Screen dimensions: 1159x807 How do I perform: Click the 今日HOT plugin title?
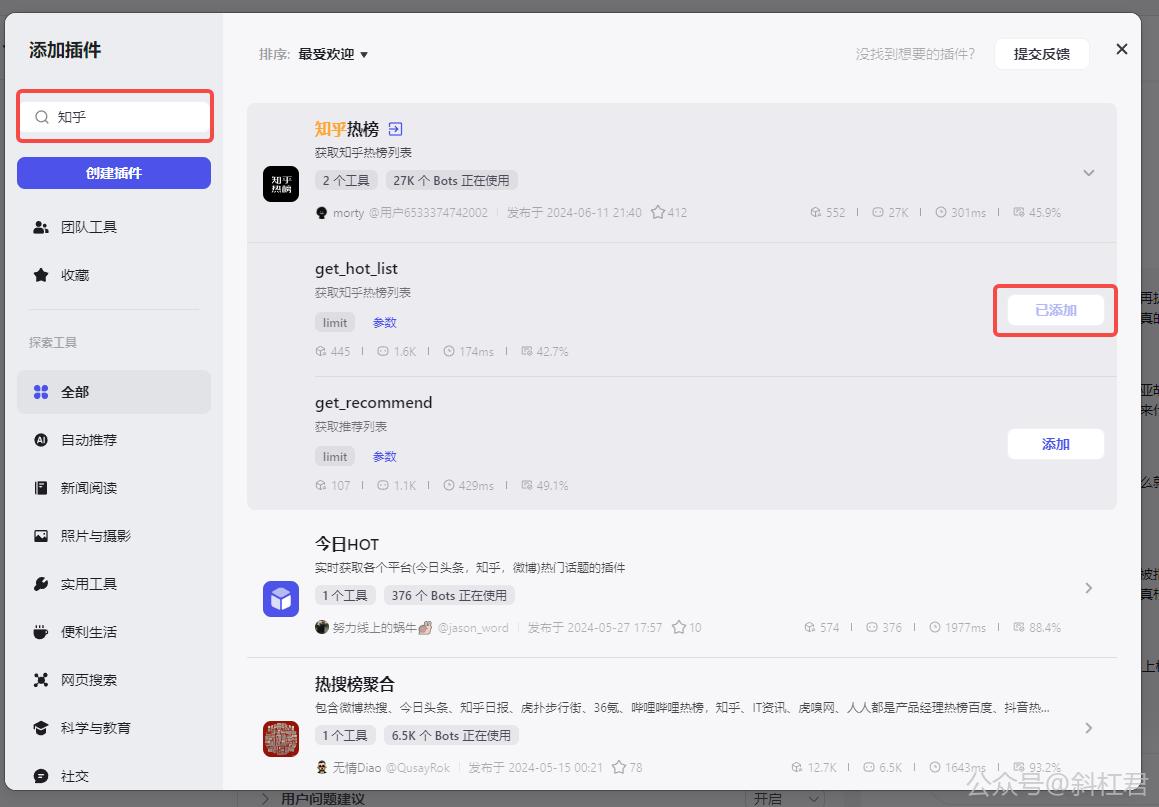347,545
